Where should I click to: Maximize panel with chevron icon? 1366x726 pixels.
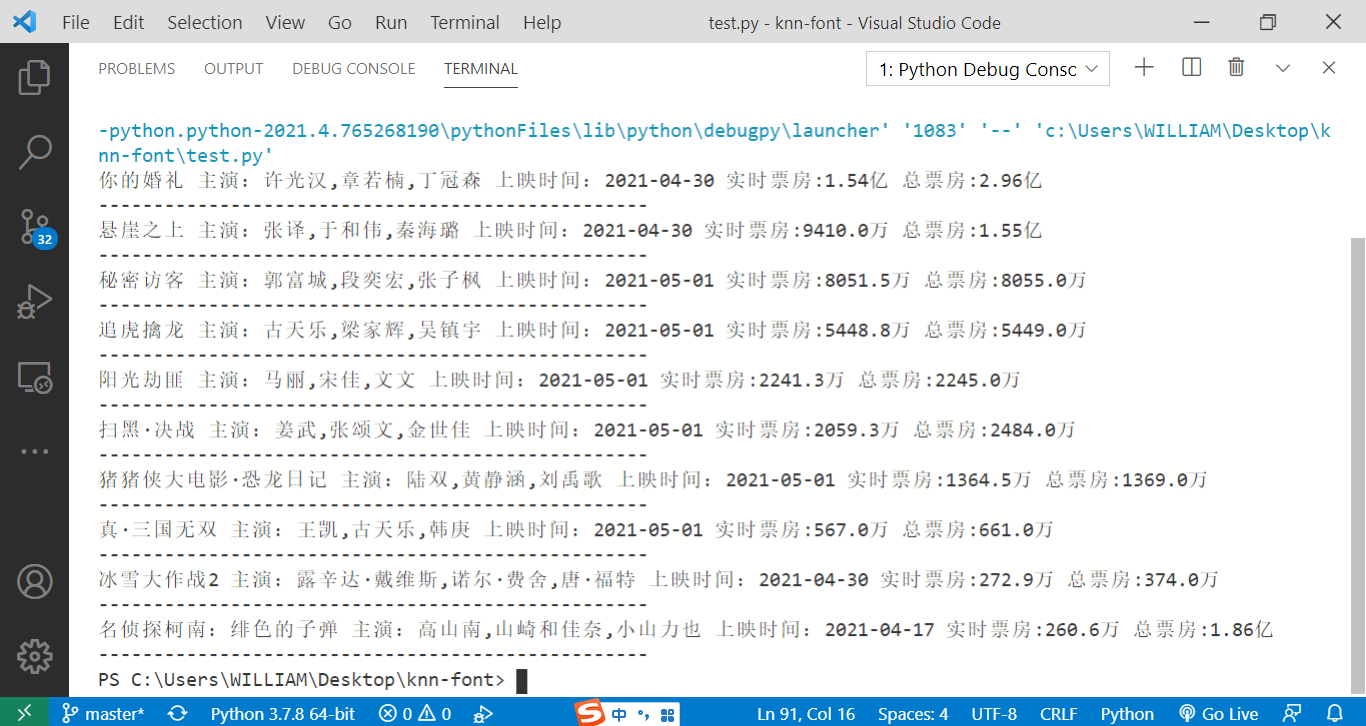[x=1283, y=68]
